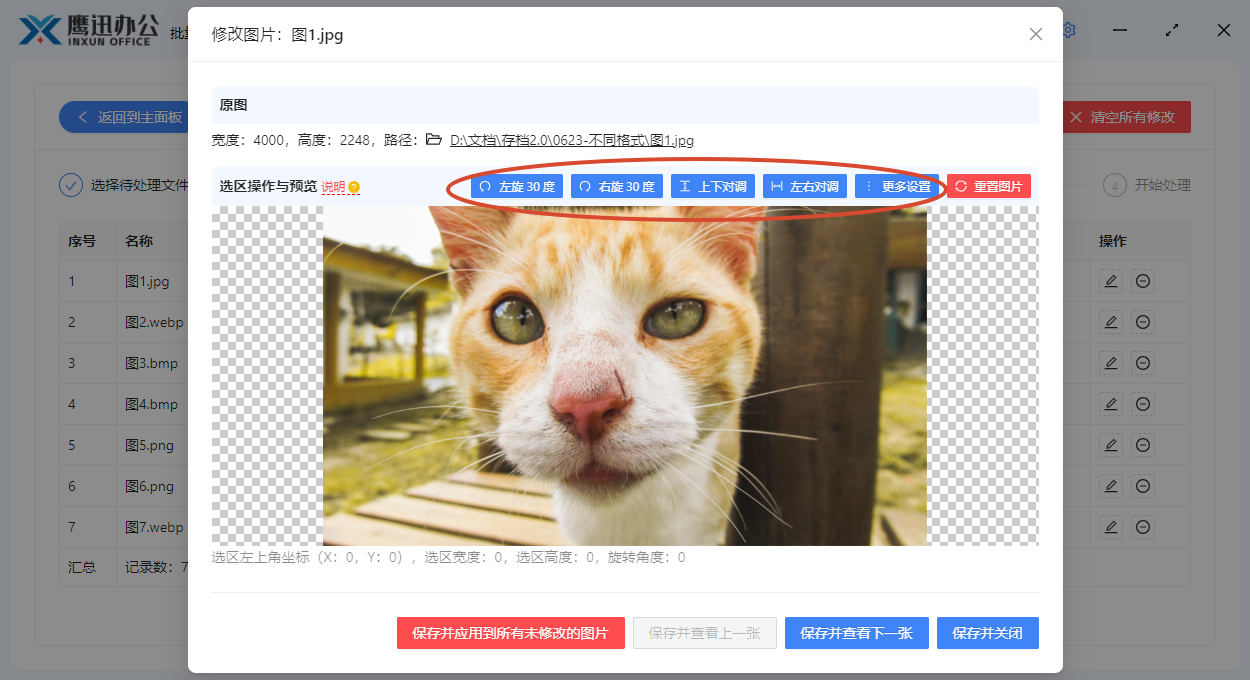Click the fullscreen expand icon in title bar
Image resolution: width=1250 pixels, height=680 pixels.
[x=1172, y=30]
